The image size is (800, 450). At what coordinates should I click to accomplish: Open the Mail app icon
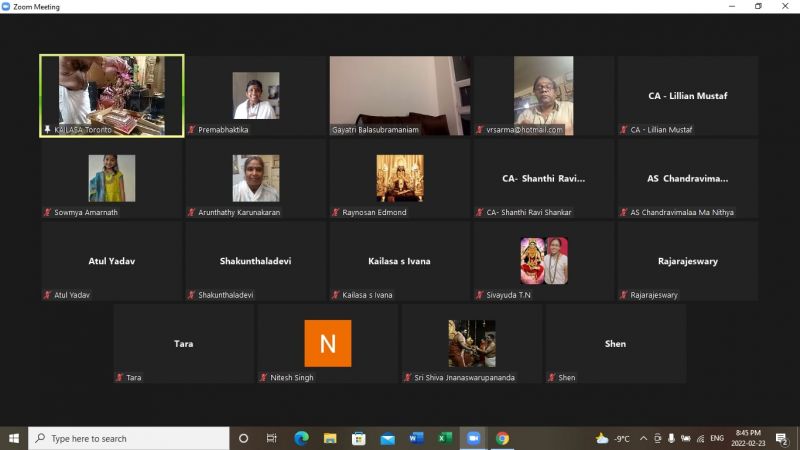click(388, 438)
